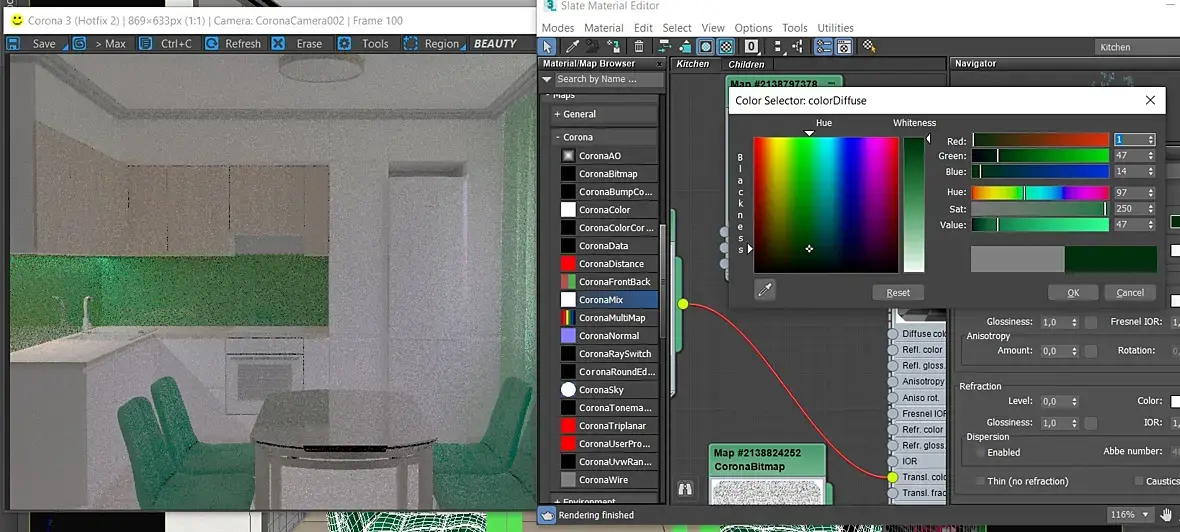
Task: Toggle Thin (no refraction) checkbox
Action: (x=981, y=481)
